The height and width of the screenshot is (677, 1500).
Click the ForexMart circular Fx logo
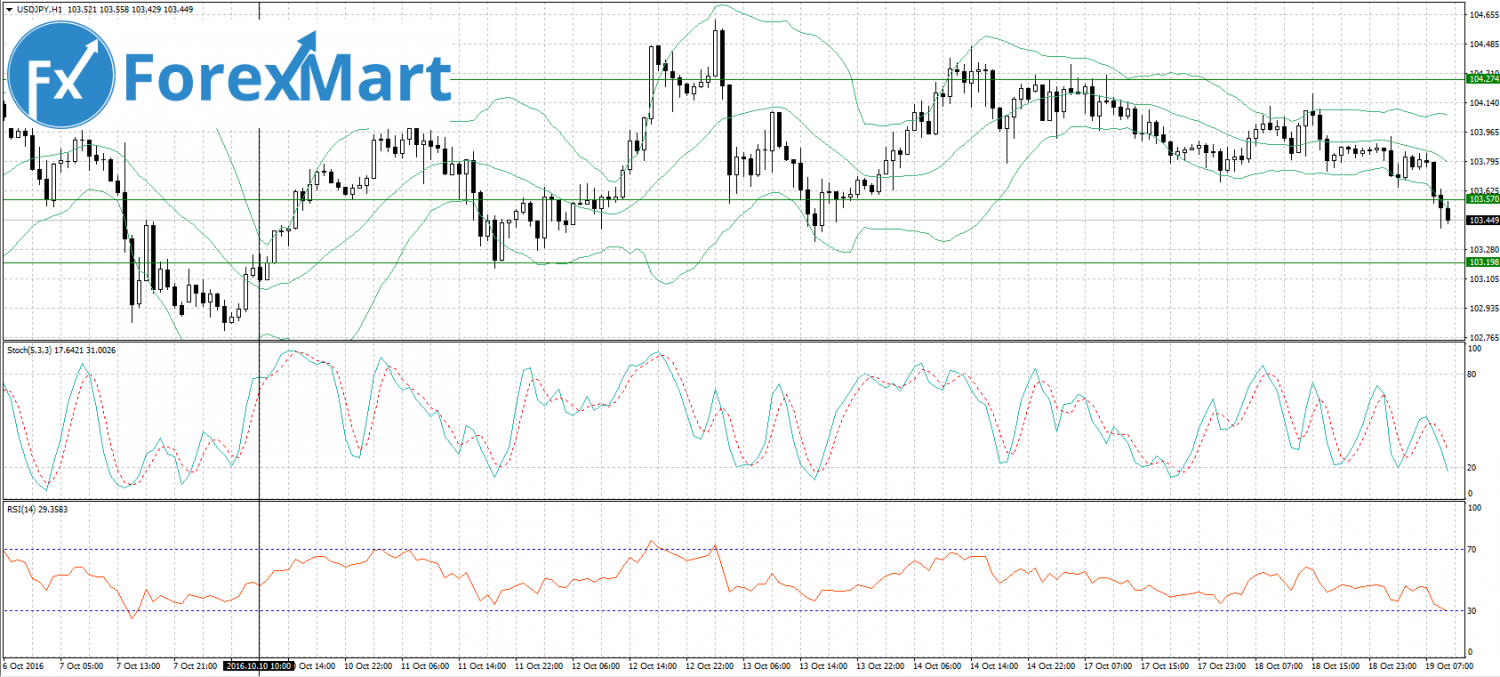[x=62, y=75]
